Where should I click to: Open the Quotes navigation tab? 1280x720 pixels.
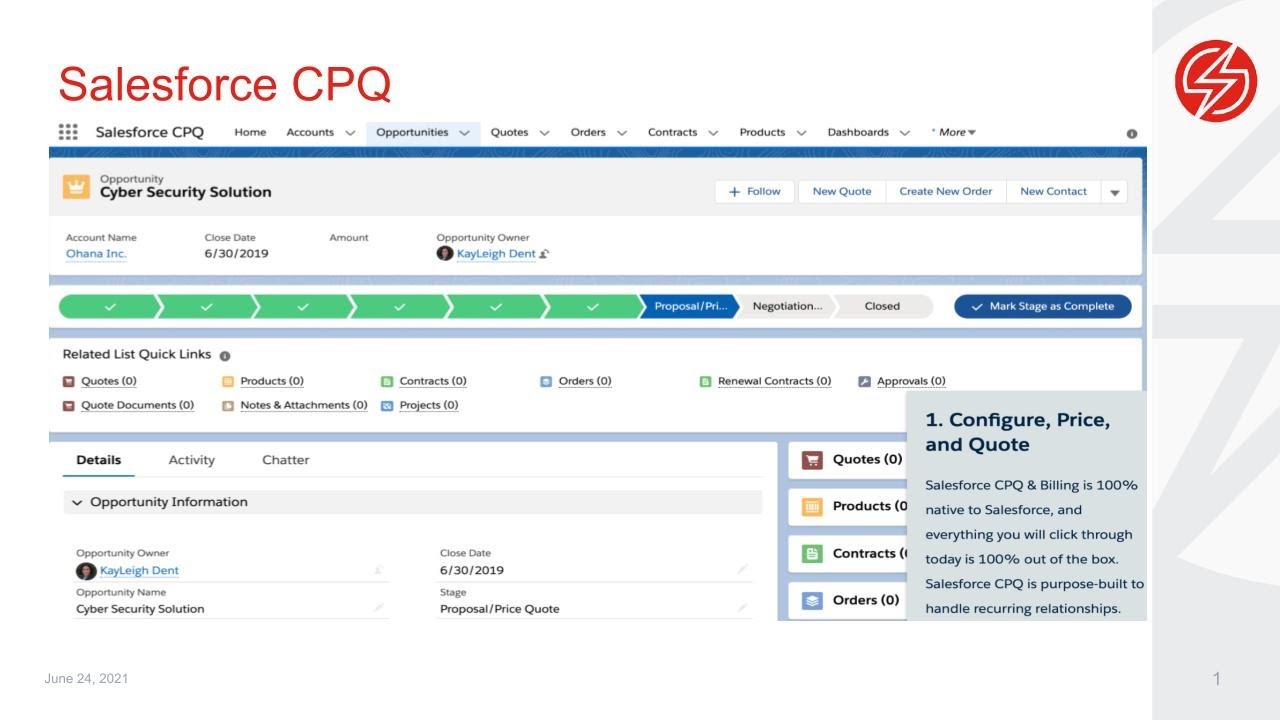pos(509,132)
